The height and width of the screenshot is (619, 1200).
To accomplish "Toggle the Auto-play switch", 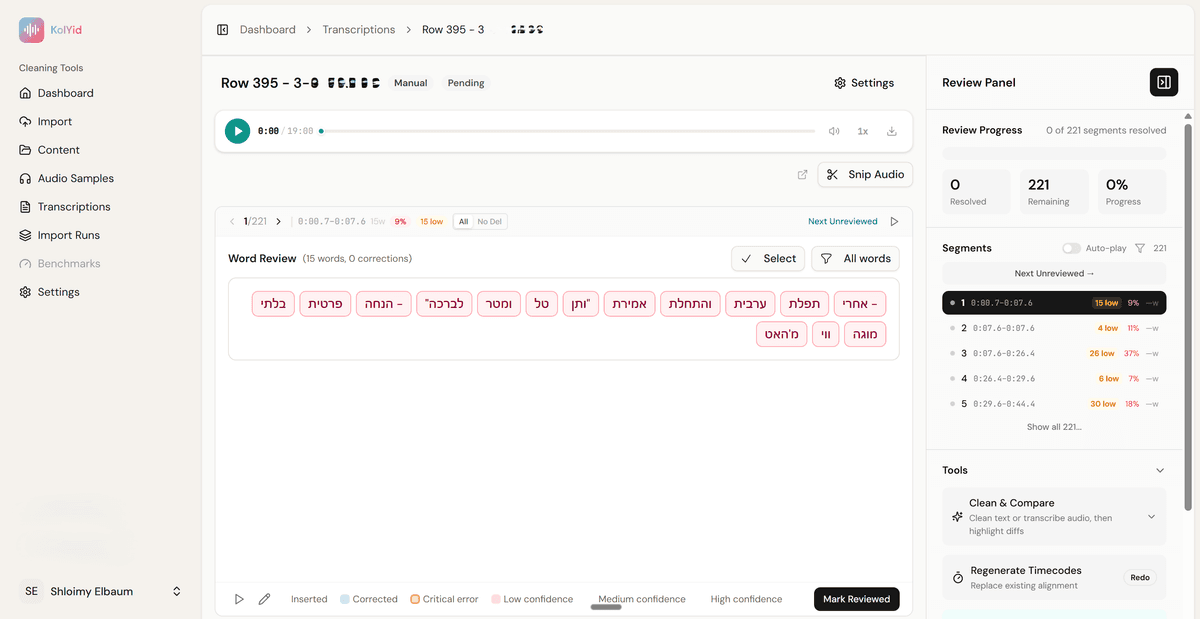I will (x=1071, y=248).
